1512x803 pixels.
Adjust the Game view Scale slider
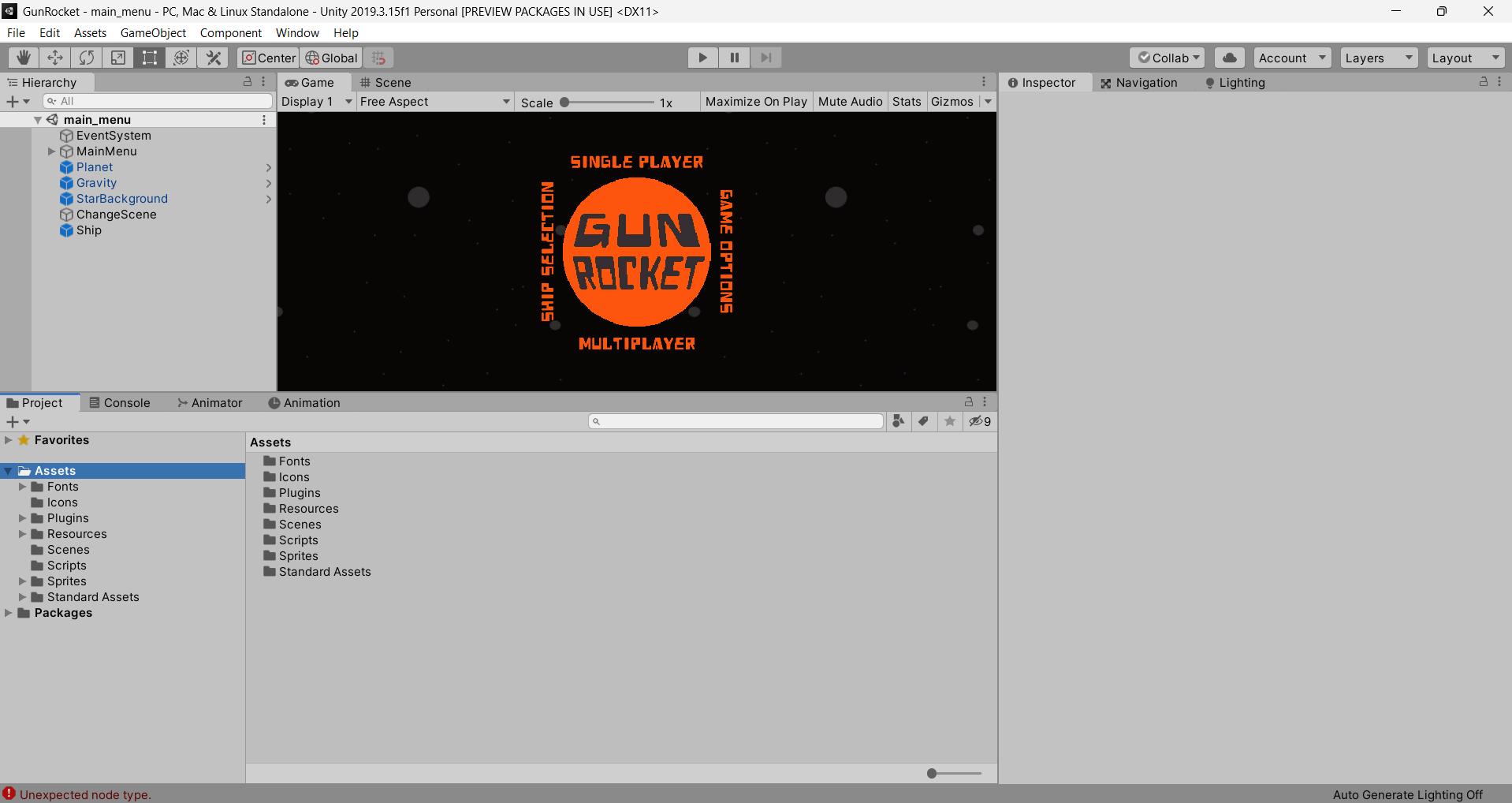(x=608, y=103)
